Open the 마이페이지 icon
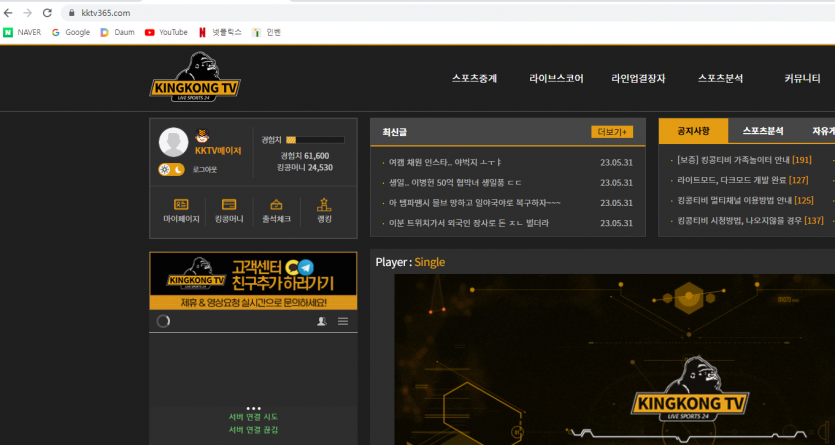Screen dimensions: 835x445 click(181, 205)
